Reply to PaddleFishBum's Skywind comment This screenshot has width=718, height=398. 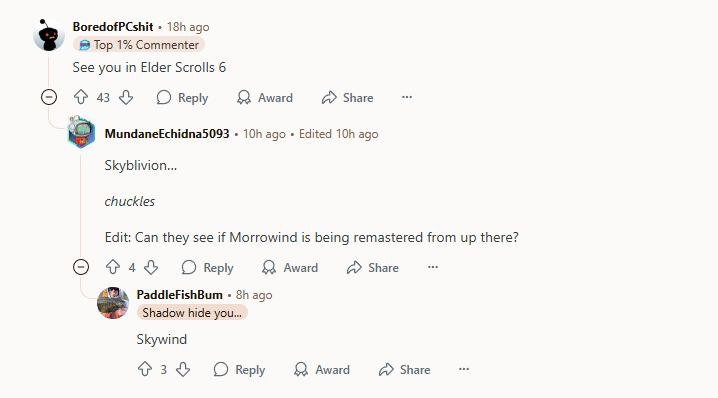239,370
